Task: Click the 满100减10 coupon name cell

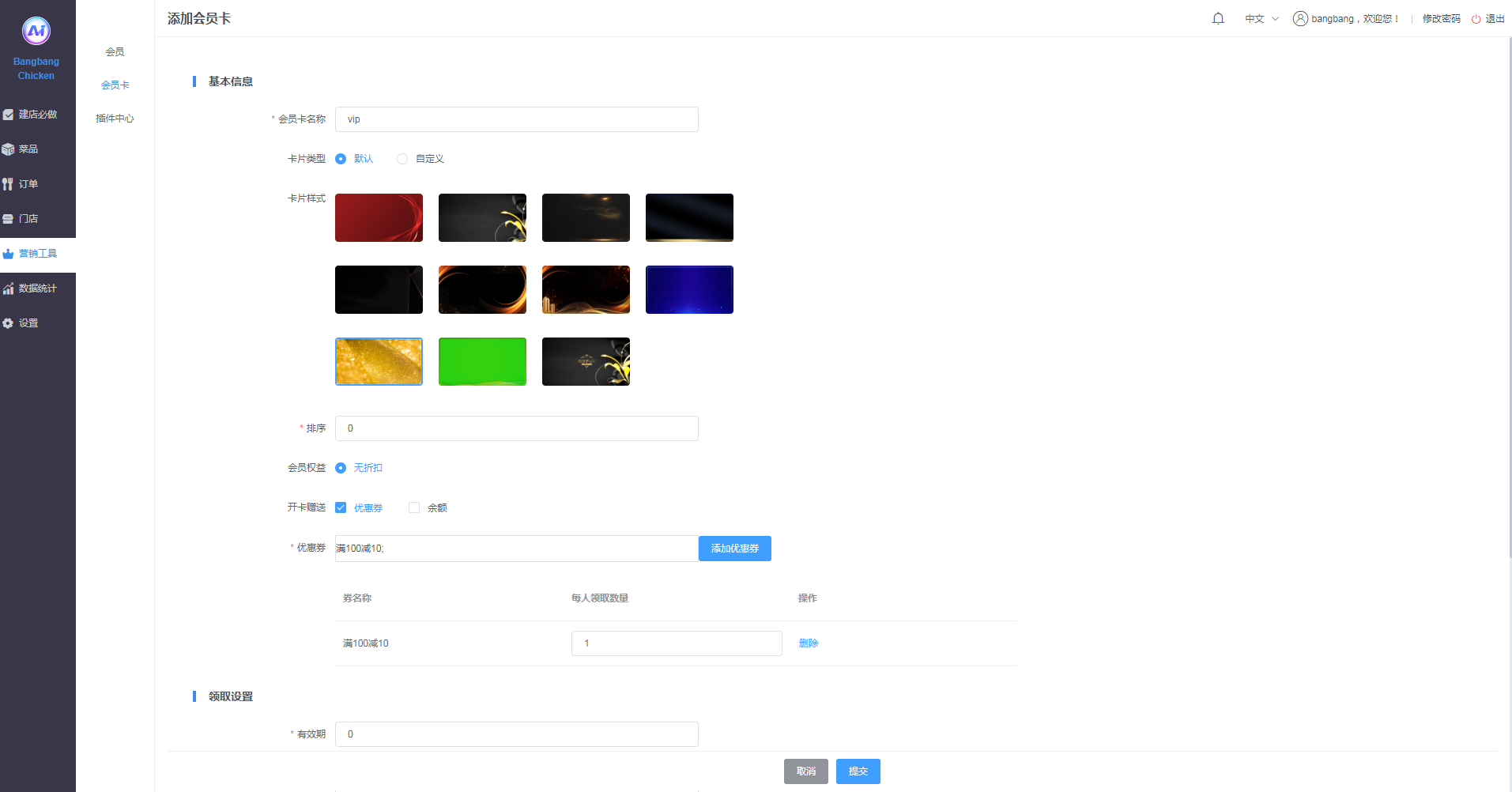Action: pyautogui.click(x=366, y=643)
